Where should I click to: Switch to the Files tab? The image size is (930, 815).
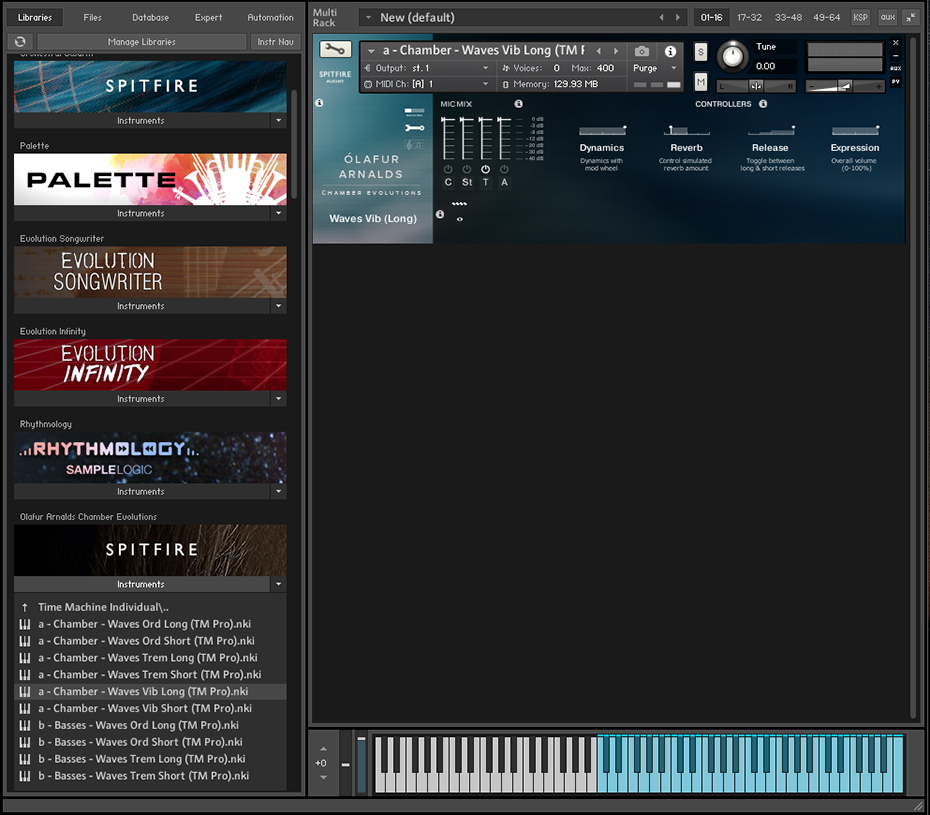pyautogui.click(x=93, y=18)
